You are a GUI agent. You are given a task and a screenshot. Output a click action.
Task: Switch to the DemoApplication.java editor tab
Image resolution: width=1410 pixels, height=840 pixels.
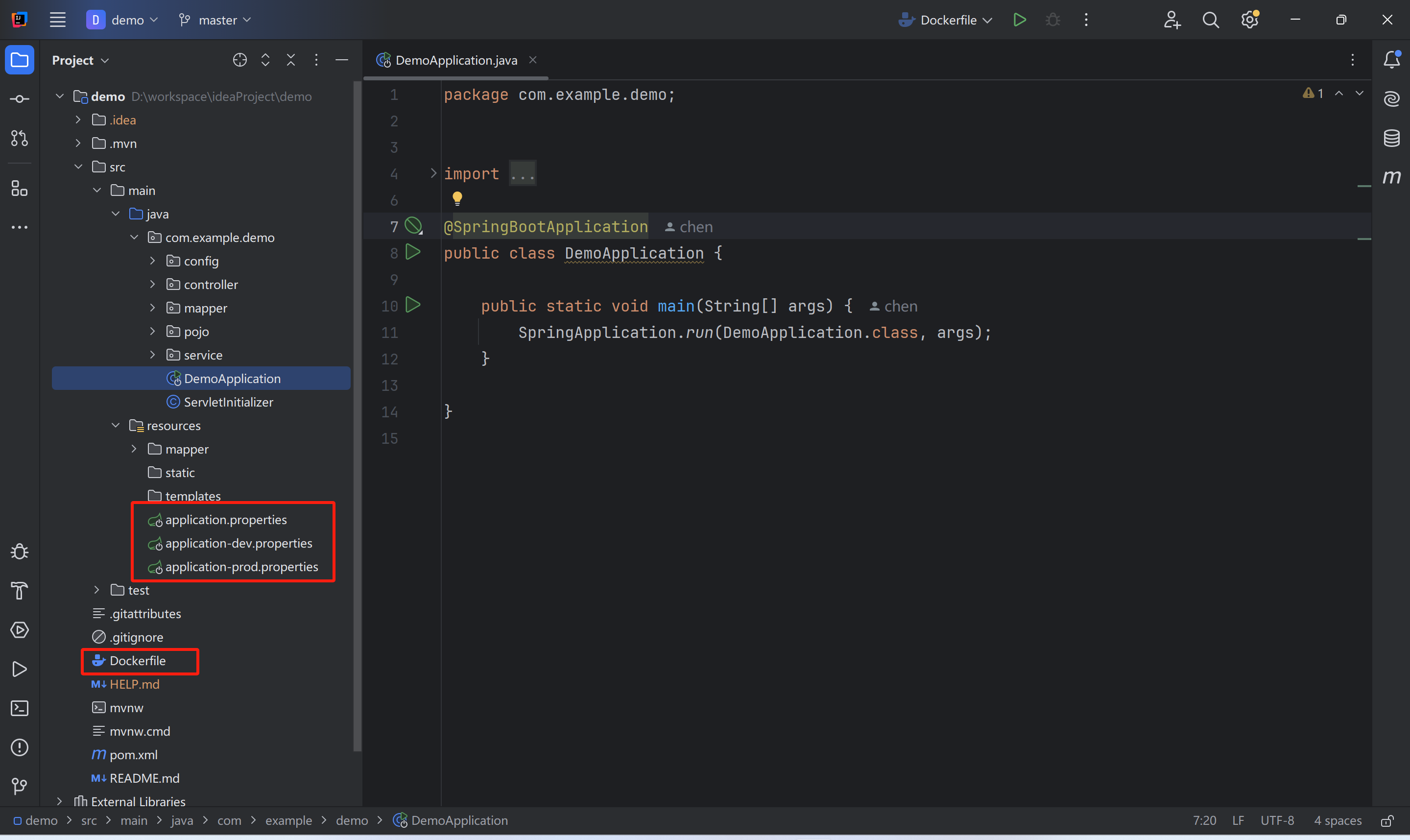455,60
